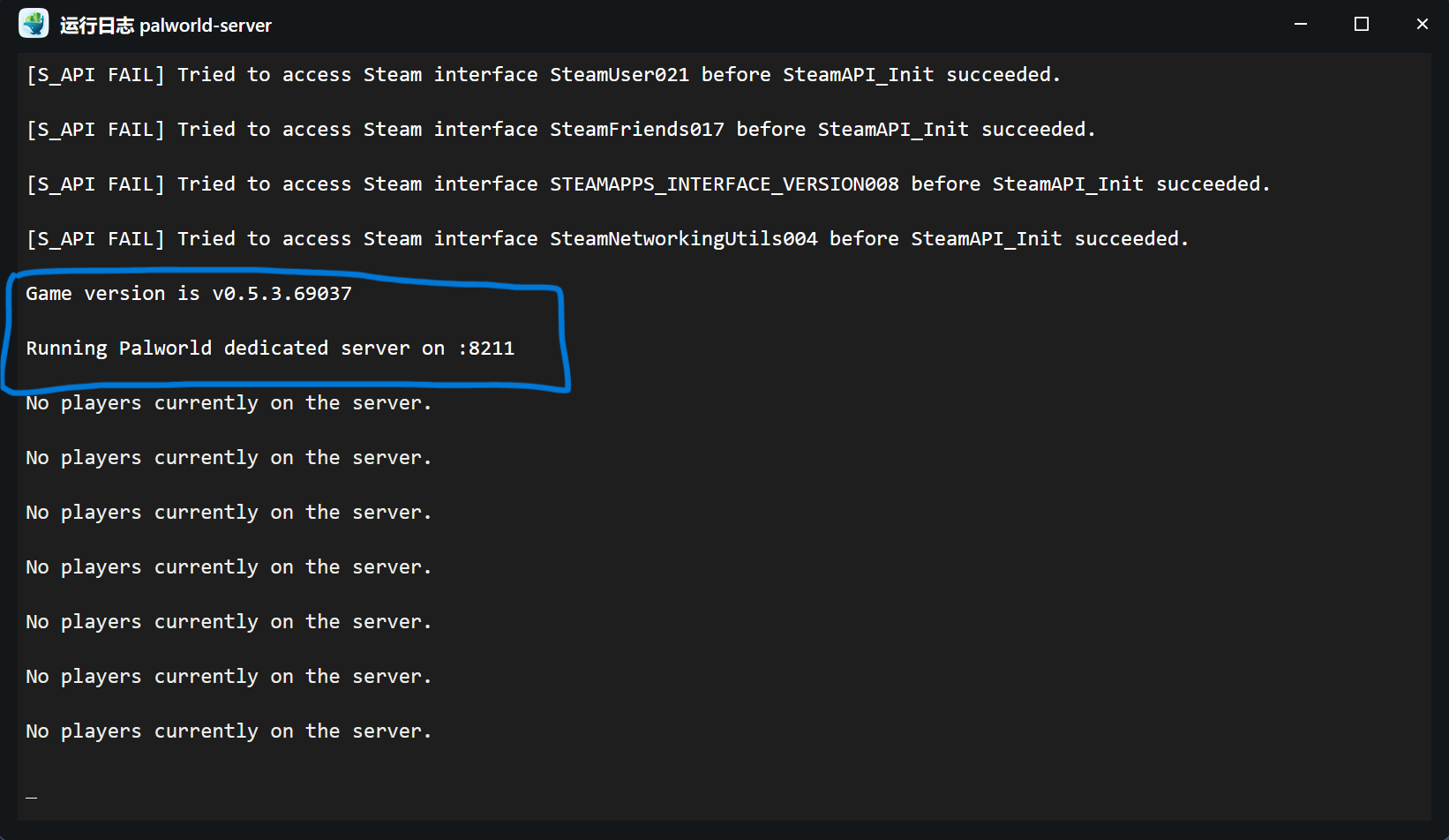Click the blinking cursor at log bottom
This screenshot has width=1449, height=840.
click(x=32, y=798)
